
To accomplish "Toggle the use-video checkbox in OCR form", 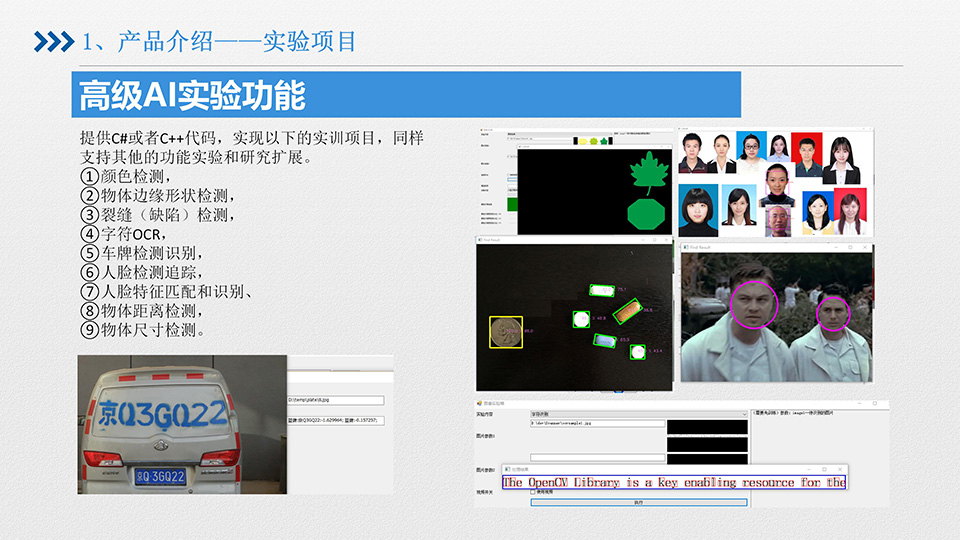I will (x=533, y=492).
